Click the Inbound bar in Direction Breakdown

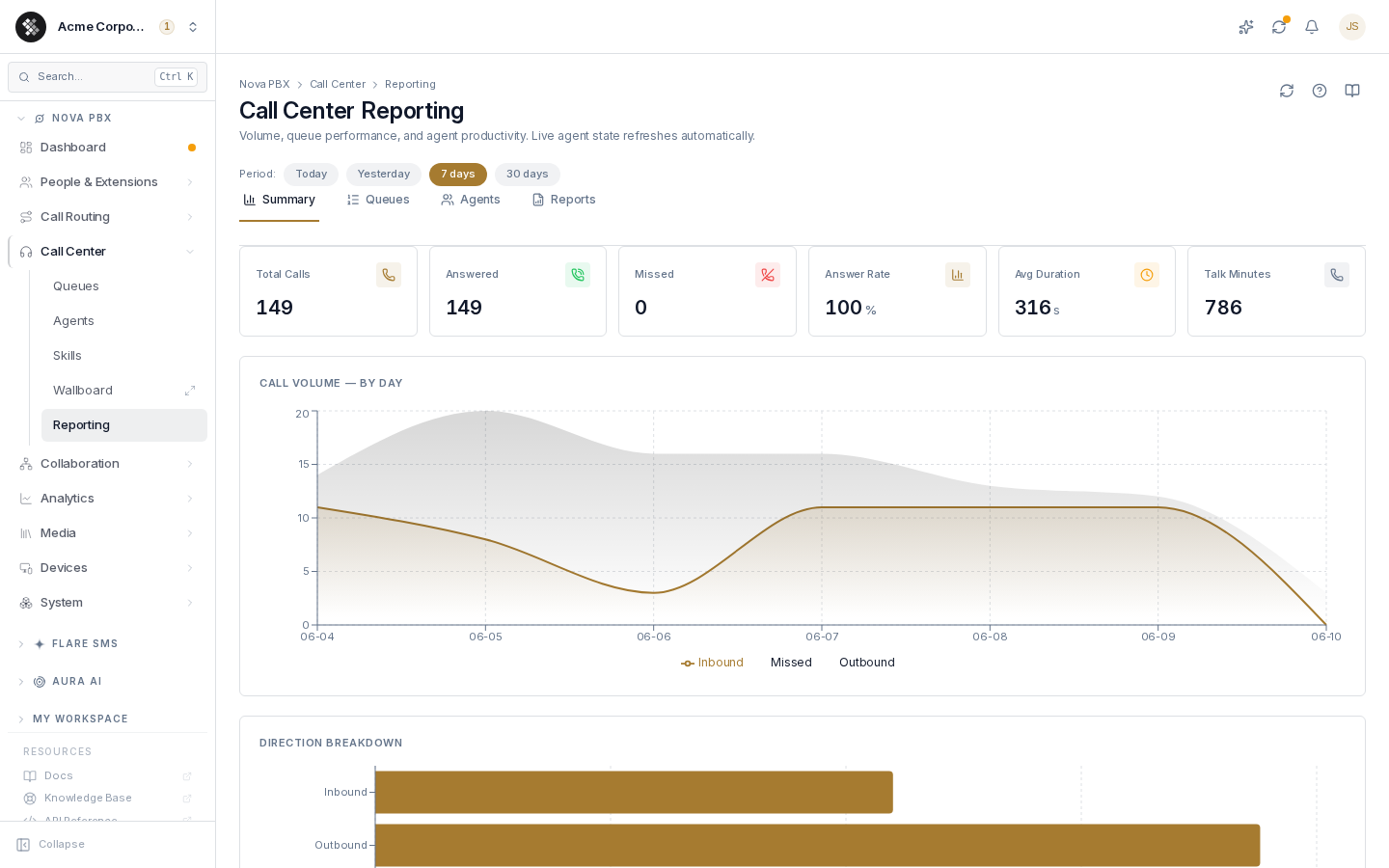[634, 792]
